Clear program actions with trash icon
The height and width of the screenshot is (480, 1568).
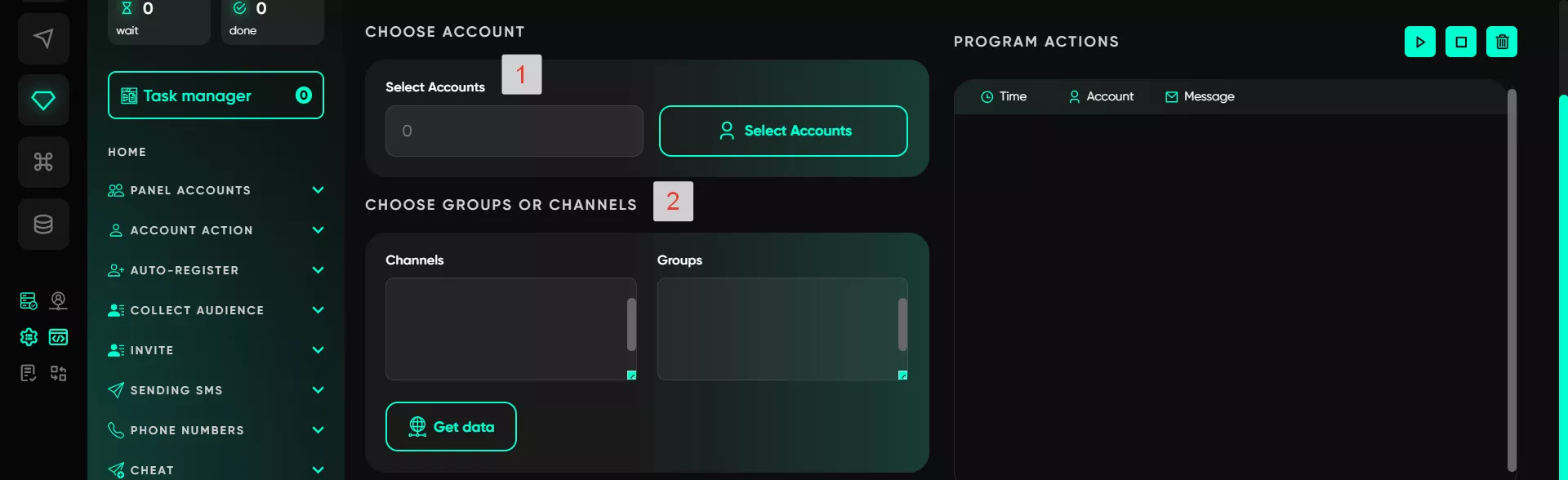tap(1502, 42)
